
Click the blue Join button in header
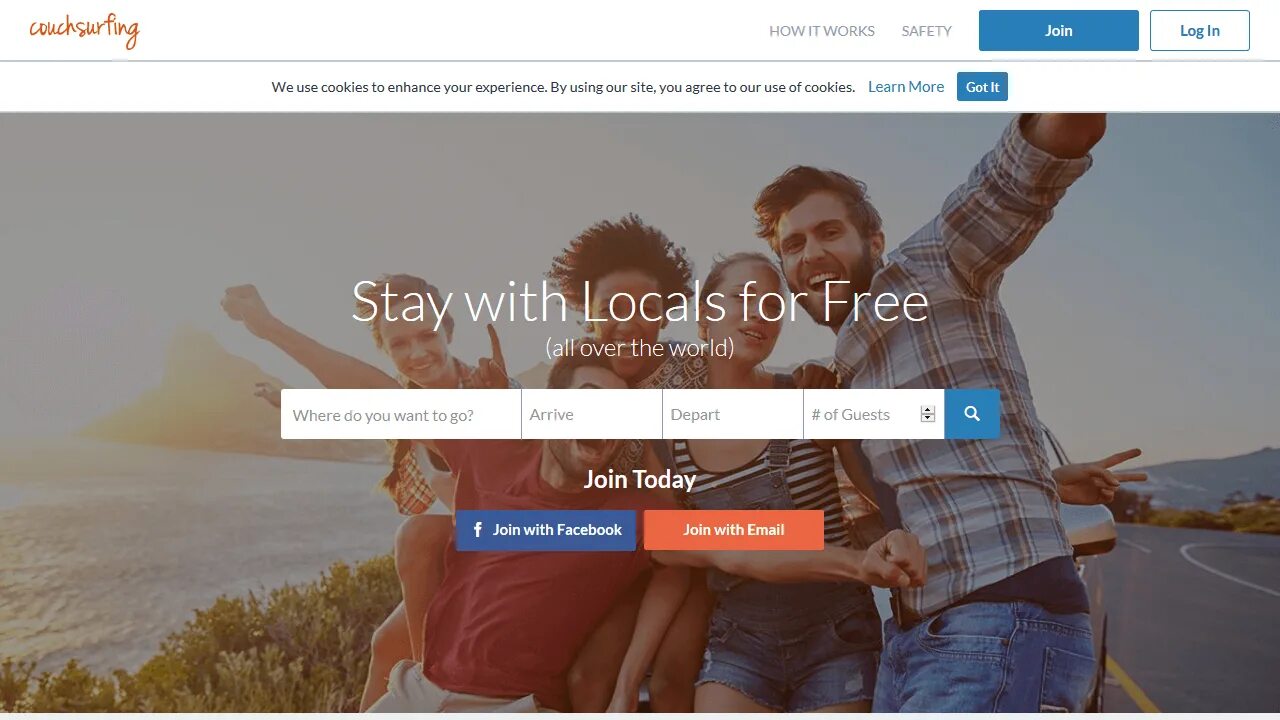[1059, 30]
